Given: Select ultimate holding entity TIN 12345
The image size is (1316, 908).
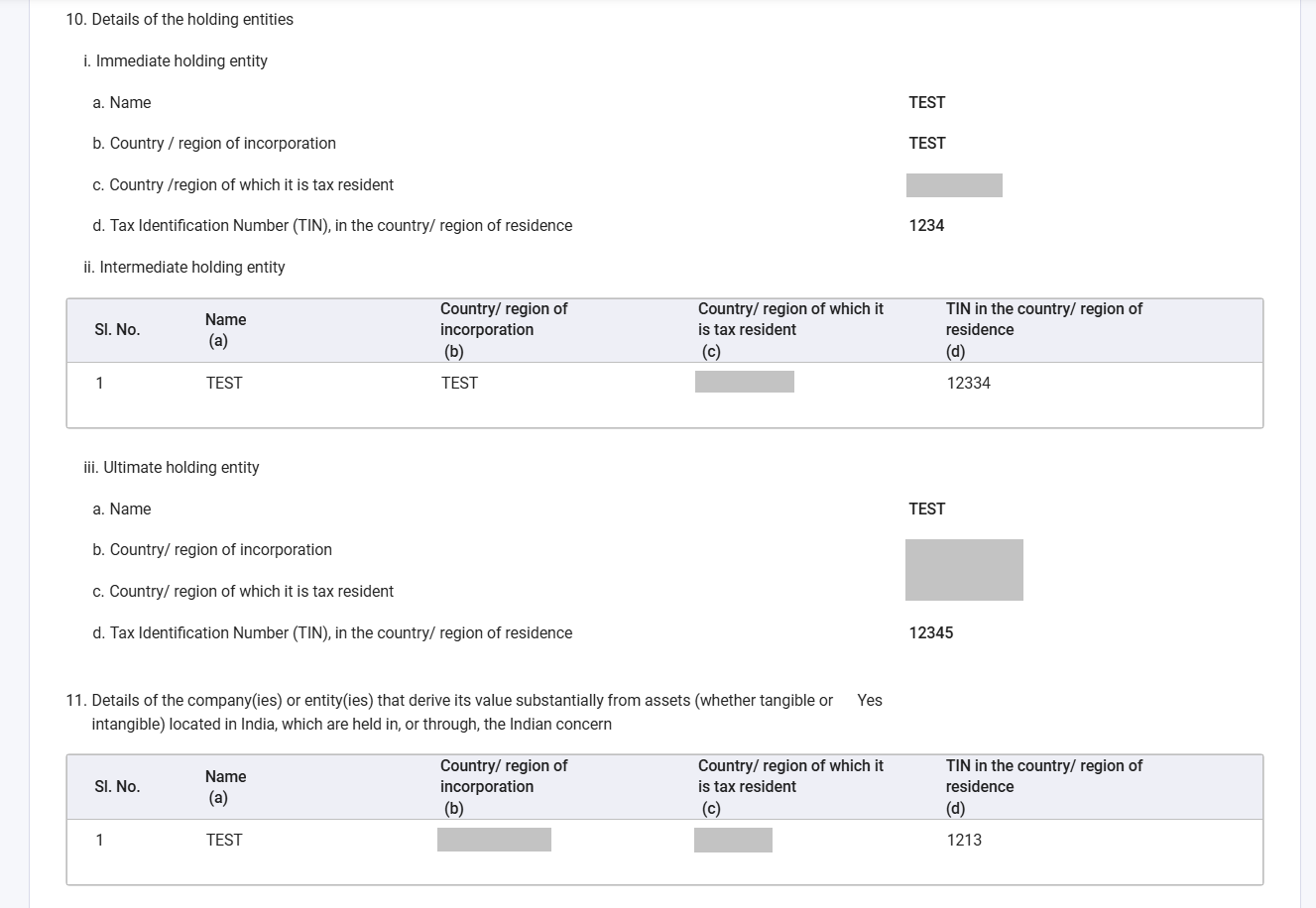Looking at the screenshot, I should 930,632.
